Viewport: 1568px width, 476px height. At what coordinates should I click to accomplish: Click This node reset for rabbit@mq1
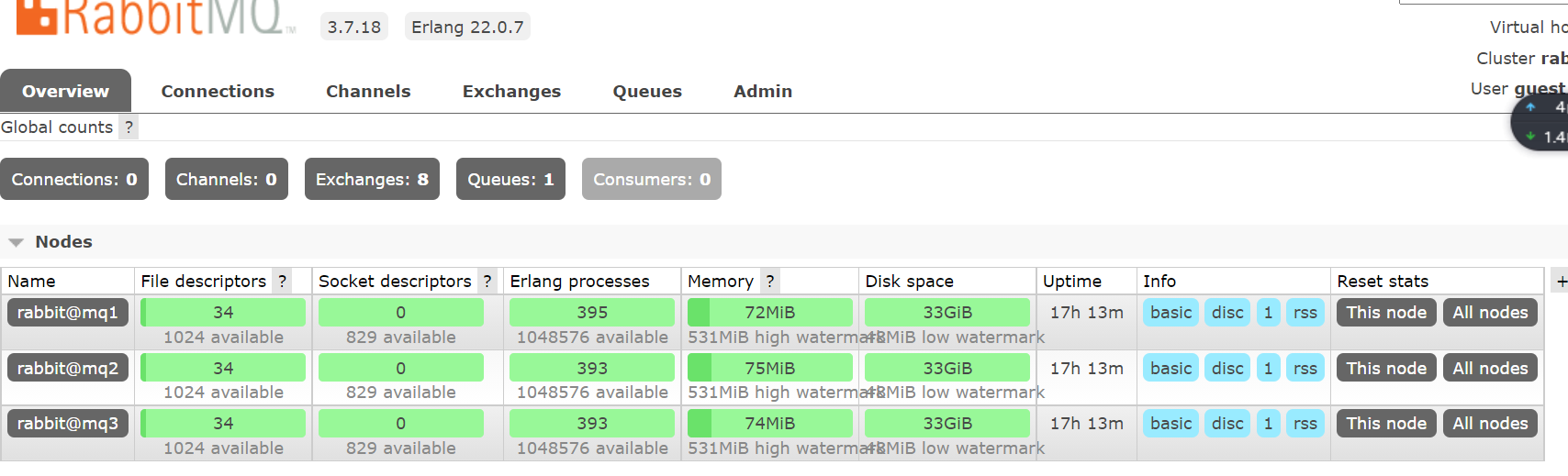tap(1386, 313)
